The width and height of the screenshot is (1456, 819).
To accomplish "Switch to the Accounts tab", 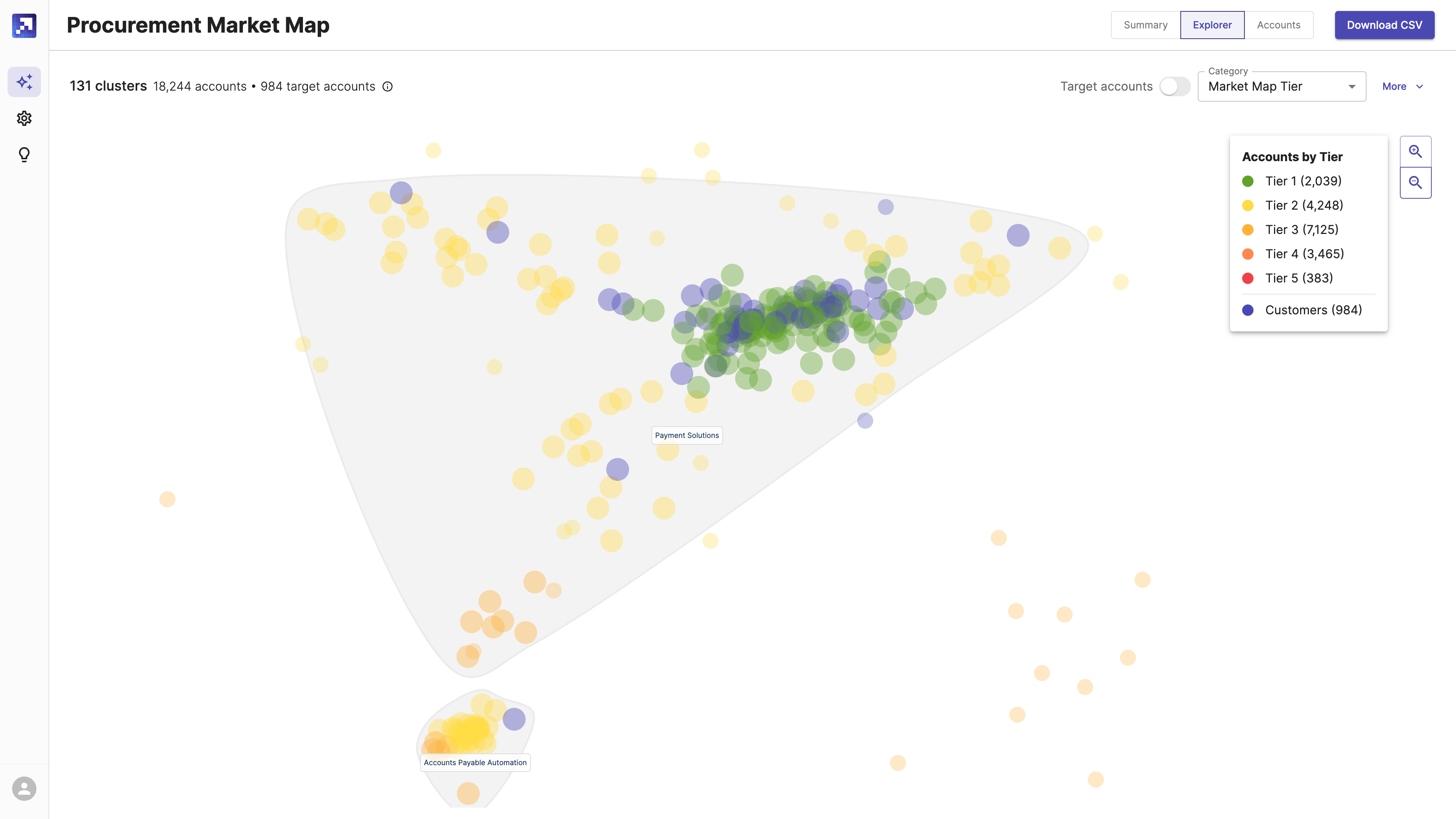I will [x=1278, y=24].
